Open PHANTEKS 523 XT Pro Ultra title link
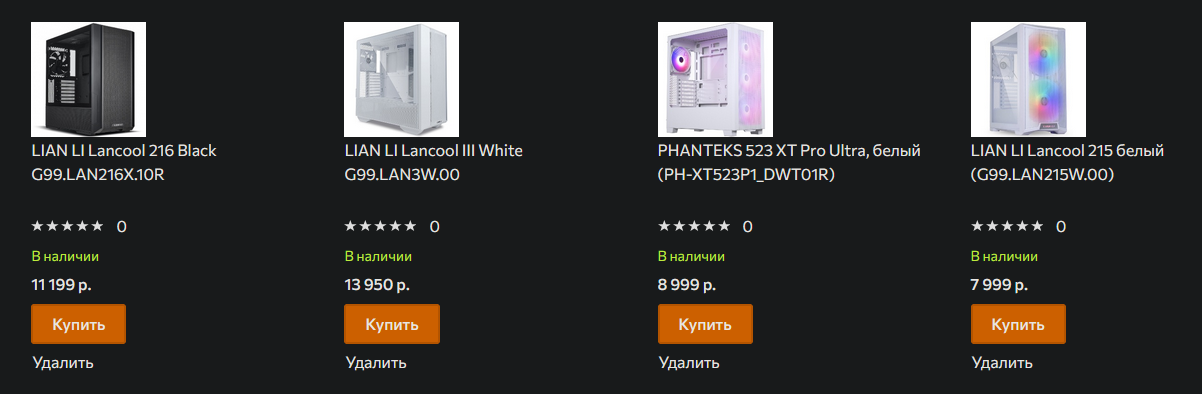 [x=789, y=163]
